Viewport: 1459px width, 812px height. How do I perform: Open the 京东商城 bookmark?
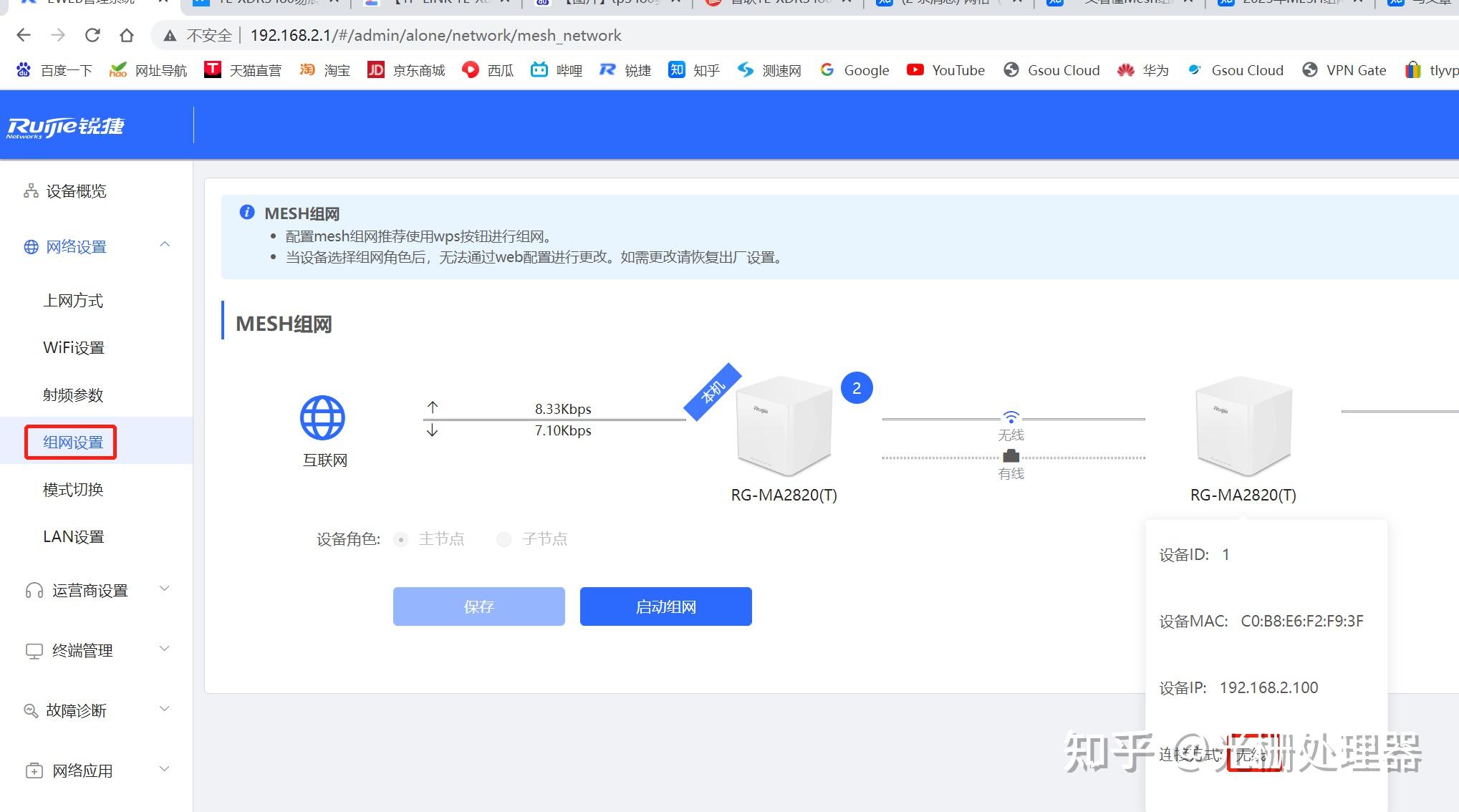(406, 70)
